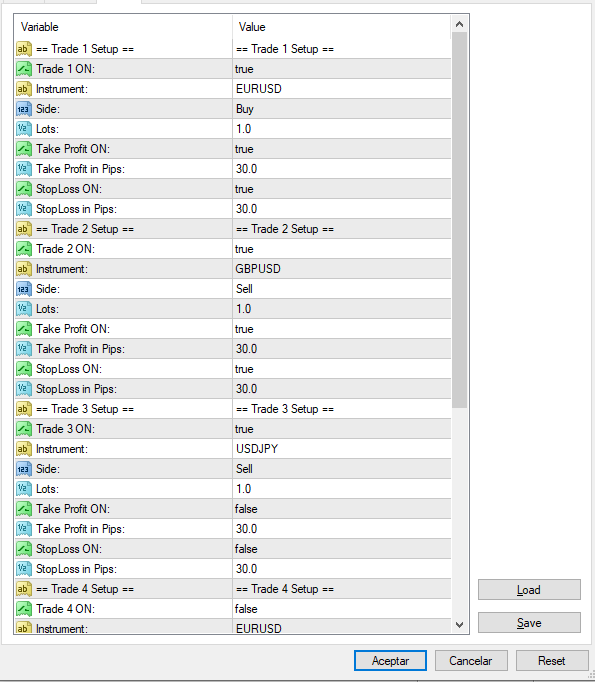This screenshot has height=682, width=595.
Task: Toggle Trade 1 Take Profit ON value
Action: click(x=342, y=149)
